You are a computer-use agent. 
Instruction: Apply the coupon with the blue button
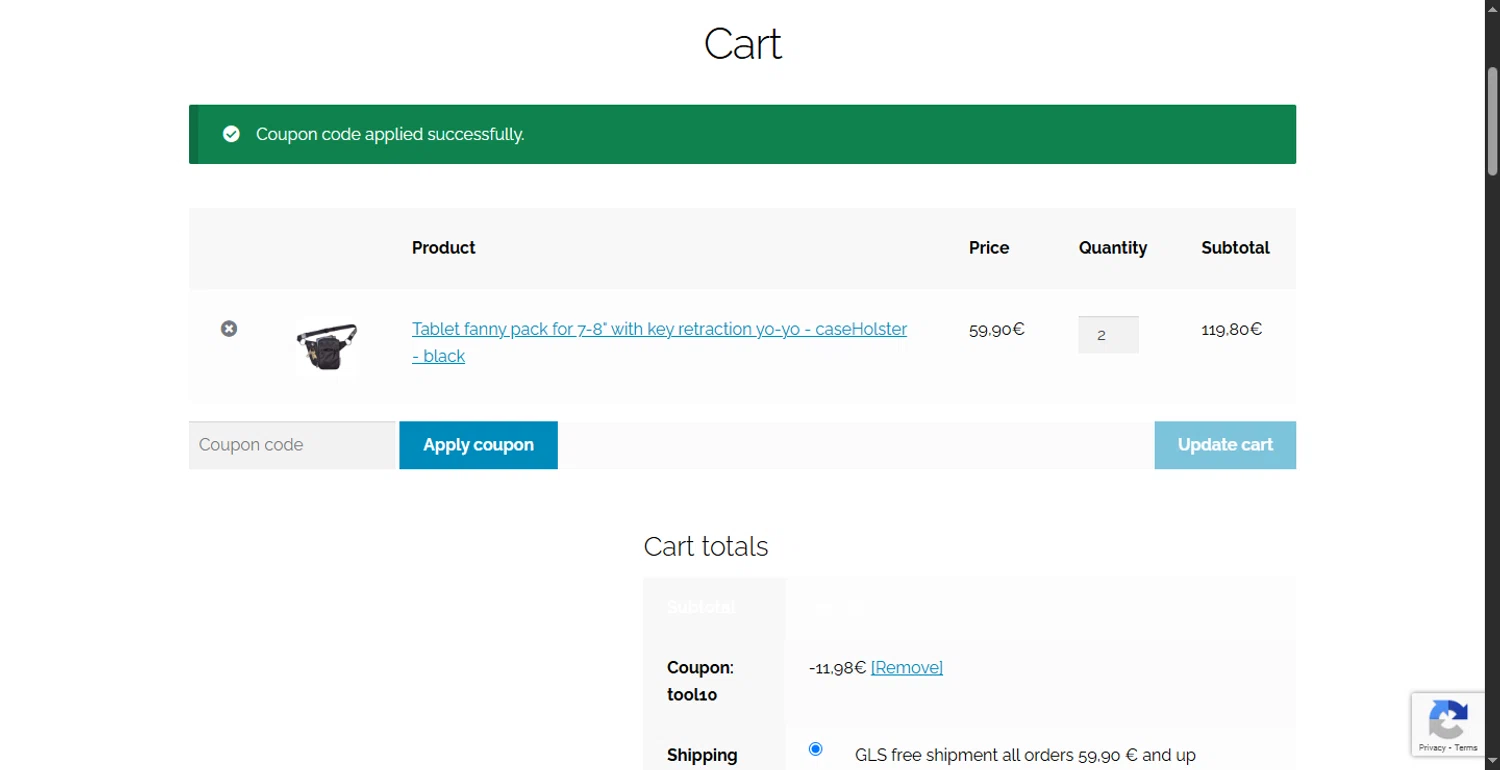click(x=478, y=445)
